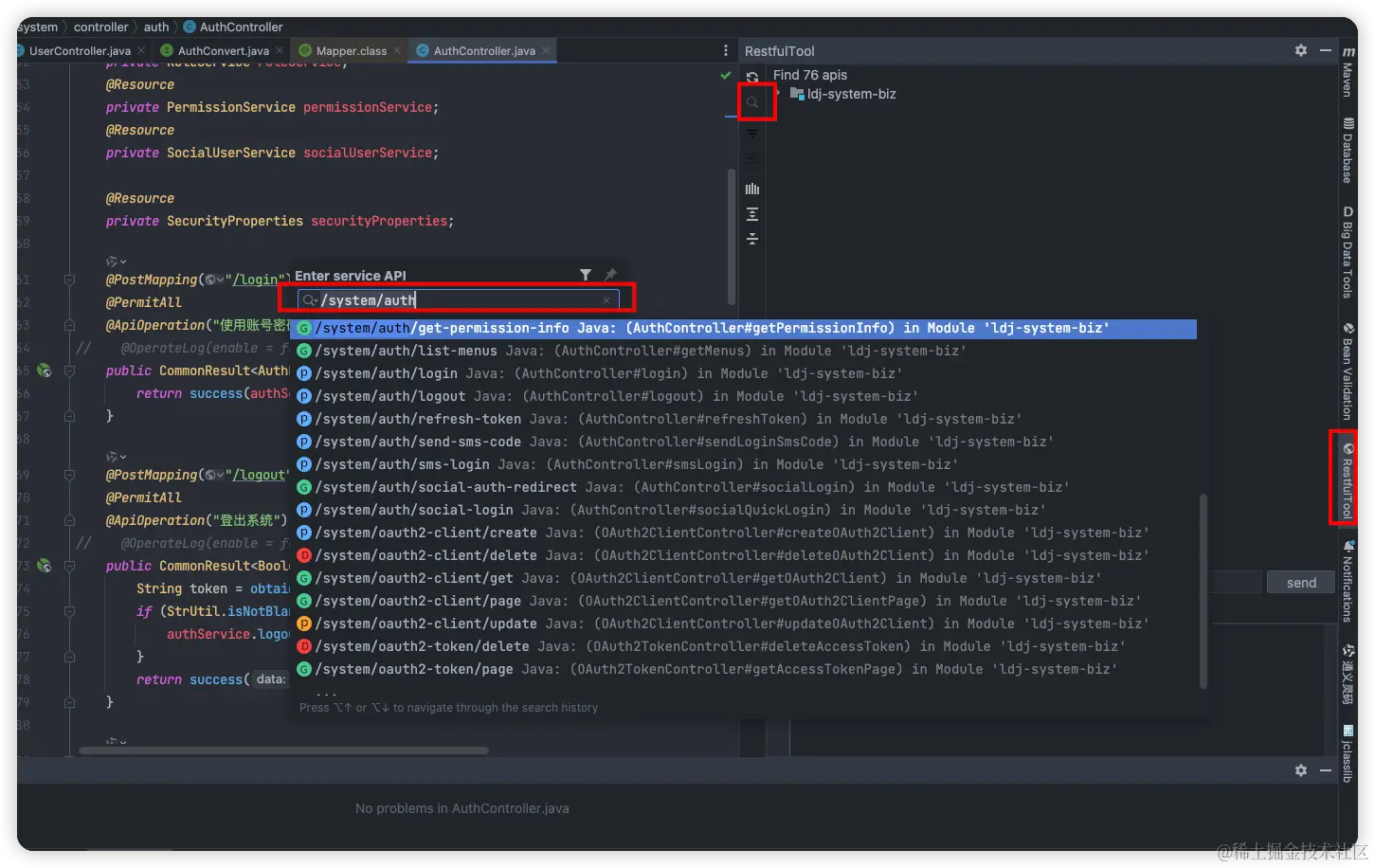This screenshot has height=868, width=1375.
Task: Click editor horizontal scrollbar thumb
Action: (283, 750)
